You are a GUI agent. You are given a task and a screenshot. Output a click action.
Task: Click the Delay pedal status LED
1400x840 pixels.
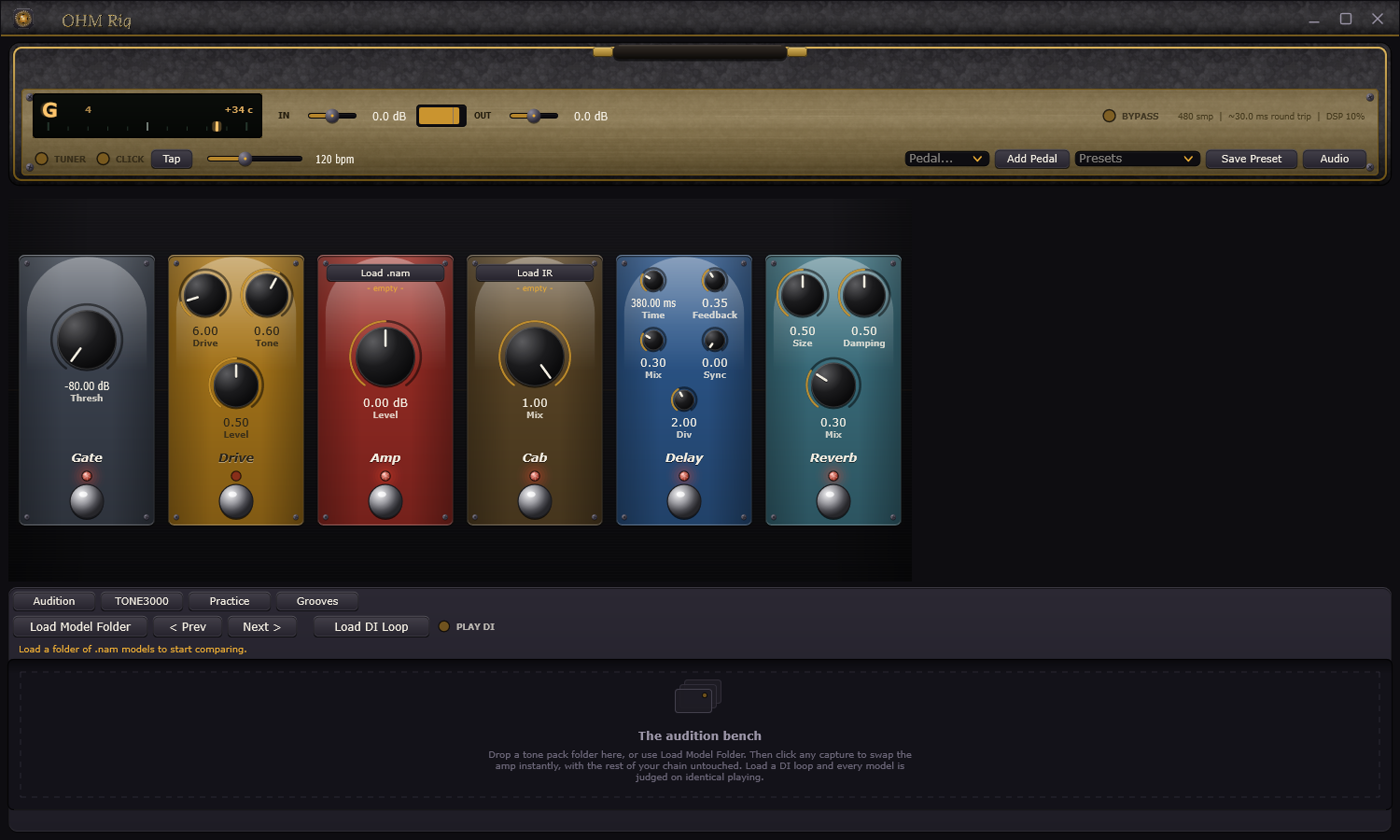[x=684, y=476]
